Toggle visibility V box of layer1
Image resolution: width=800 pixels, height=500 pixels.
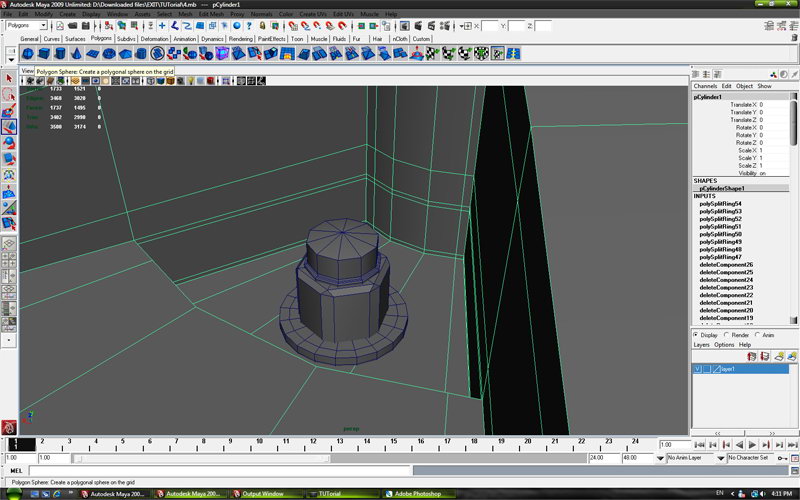click(x=697, y=369)
